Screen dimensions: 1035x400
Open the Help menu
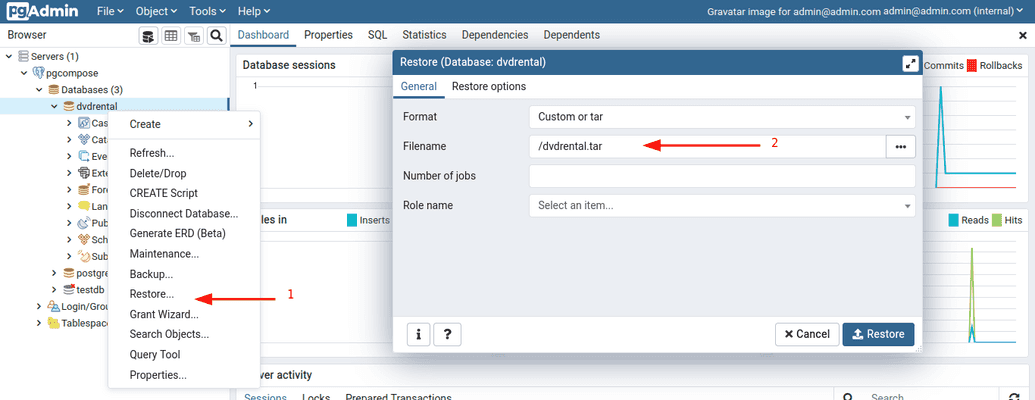255,11
